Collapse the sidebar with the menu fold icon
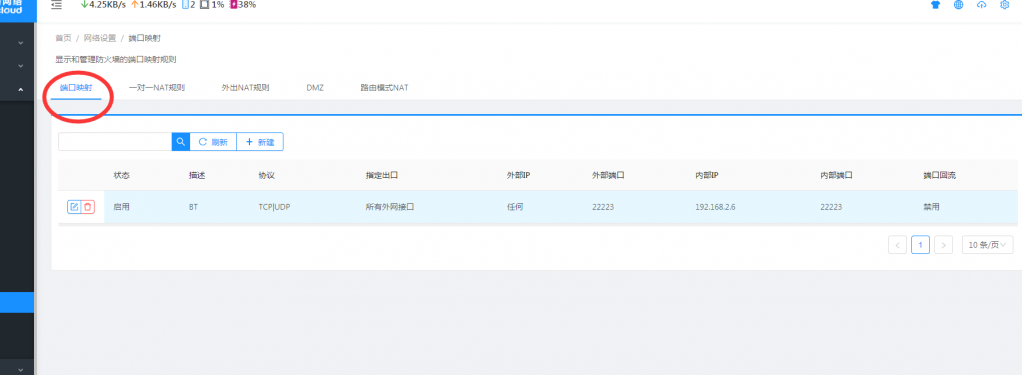Screen dimensions: 1022x375 [x=57, y=5]
